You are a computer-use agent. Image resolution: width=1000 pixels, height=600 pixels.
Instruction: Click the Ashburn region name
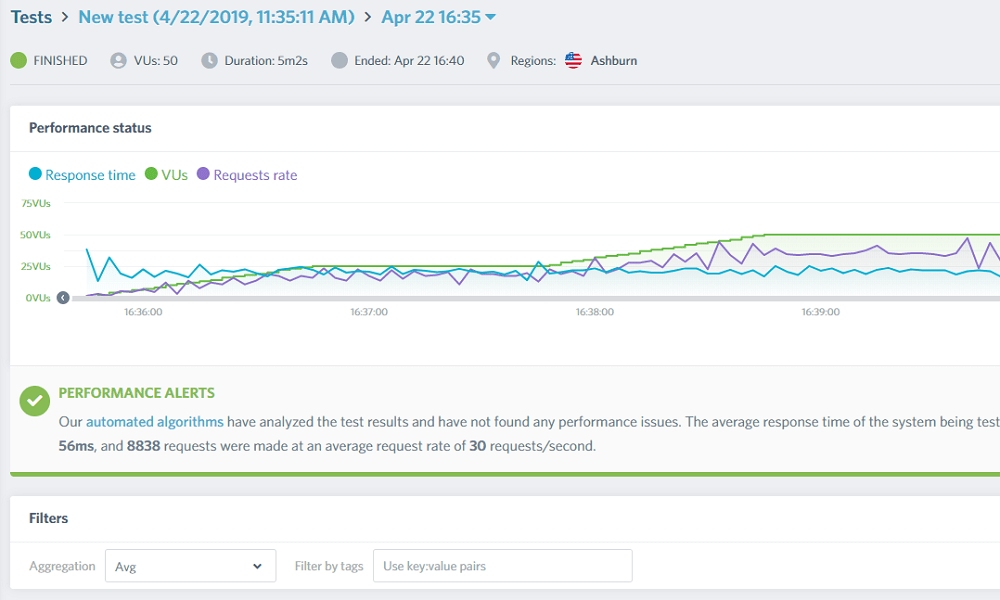pyautogui.click(x=614, y=61)
